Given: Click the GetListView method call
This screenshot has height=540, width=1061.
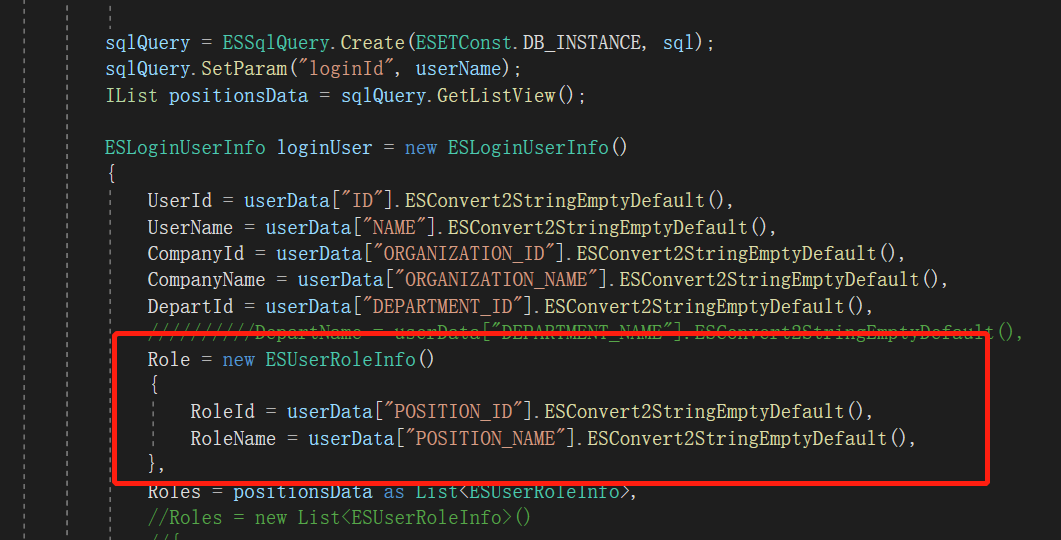Looking at the screenshot, I should (495, 96).
